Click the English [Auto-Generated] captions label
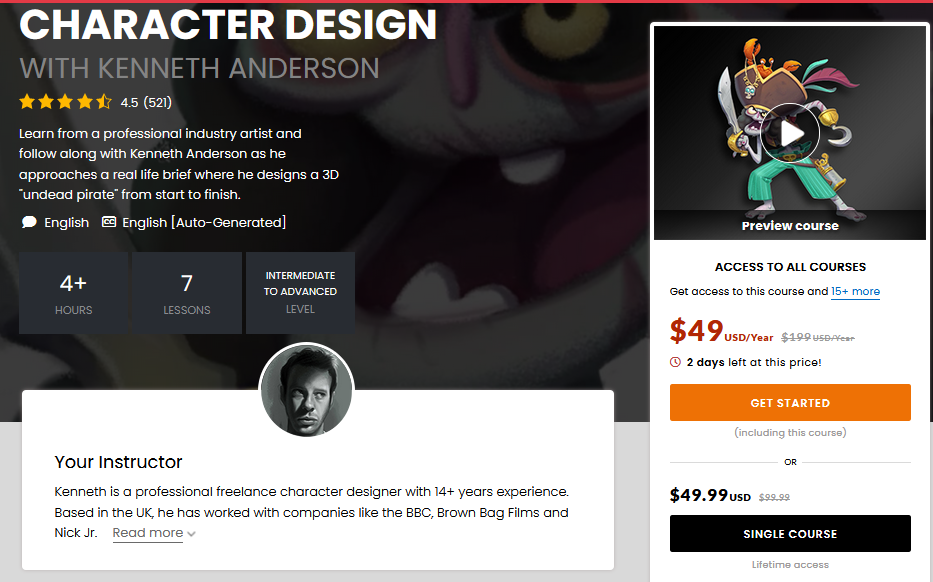The width and height of the screenshot is (933, 582). [204, 222]
